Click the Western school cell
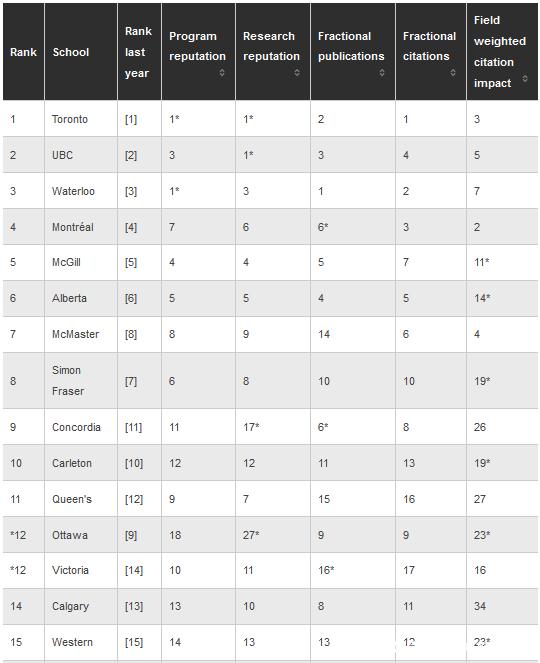 [81, 642]
